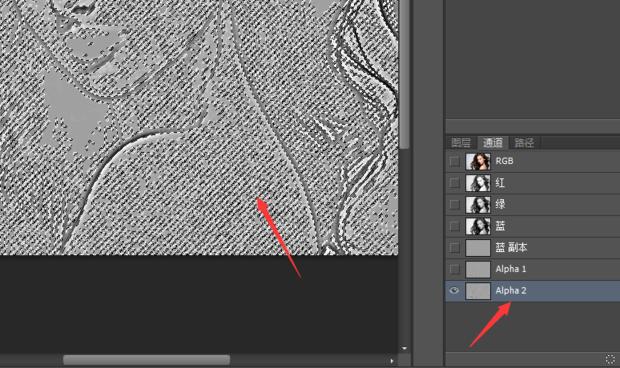Screen dimensions: 620x368
Task: Click the RGB channel thumbnail
Action: click(478, 161)
